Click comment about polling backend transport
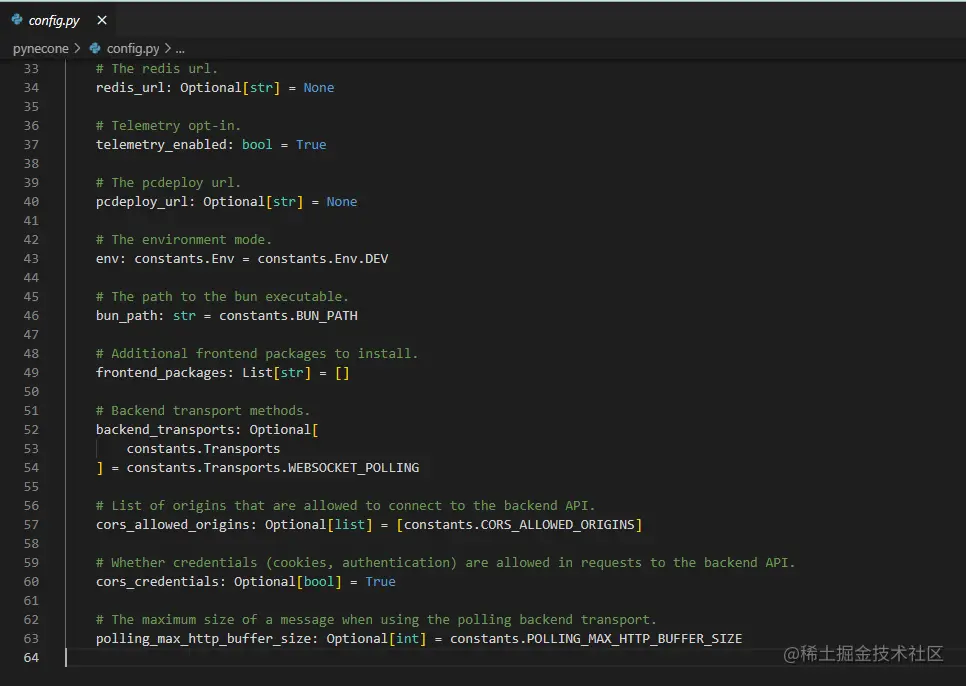The image size is (966, 686). pos(376,619)
